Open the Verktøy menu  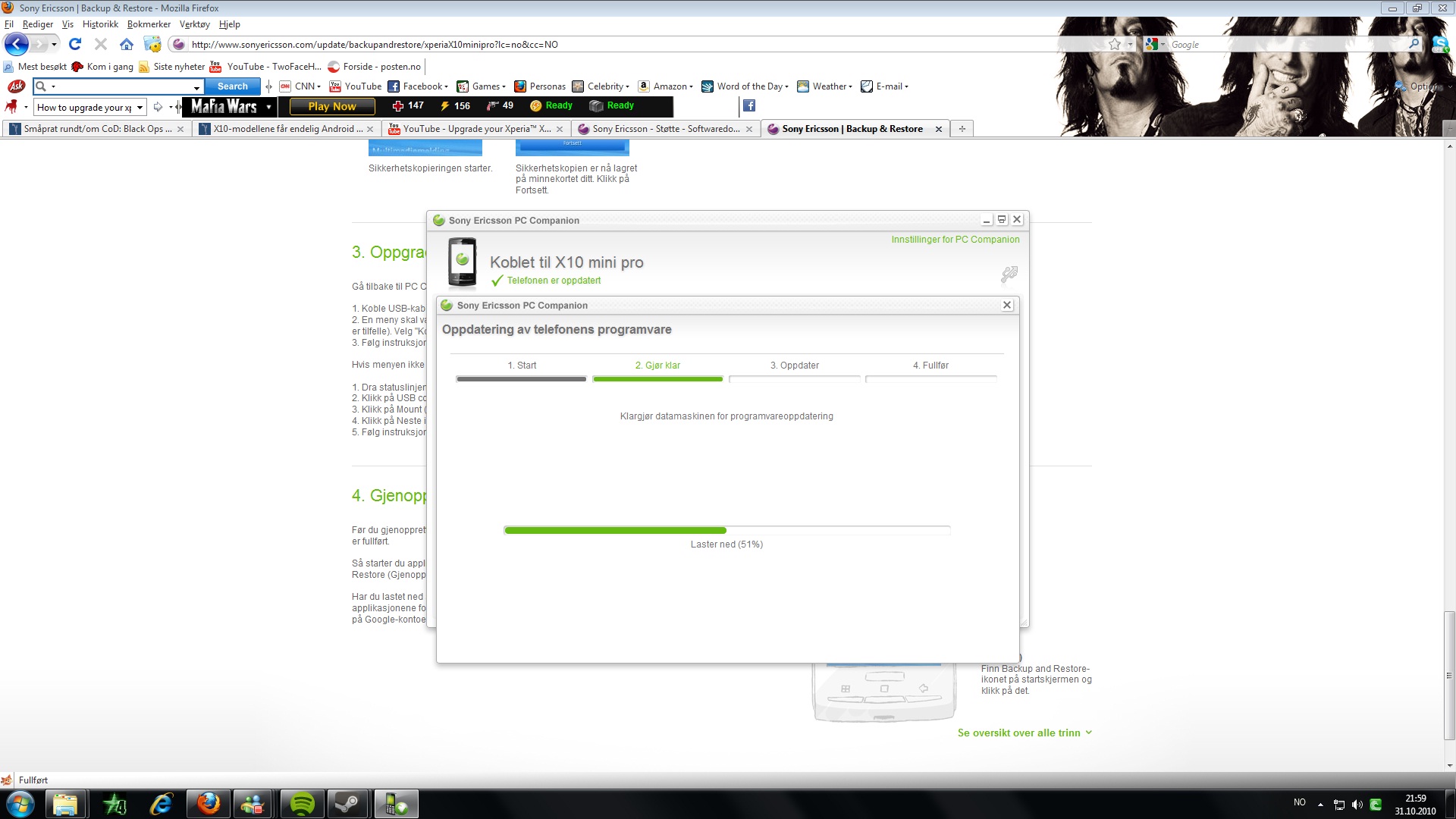point(194,24)
